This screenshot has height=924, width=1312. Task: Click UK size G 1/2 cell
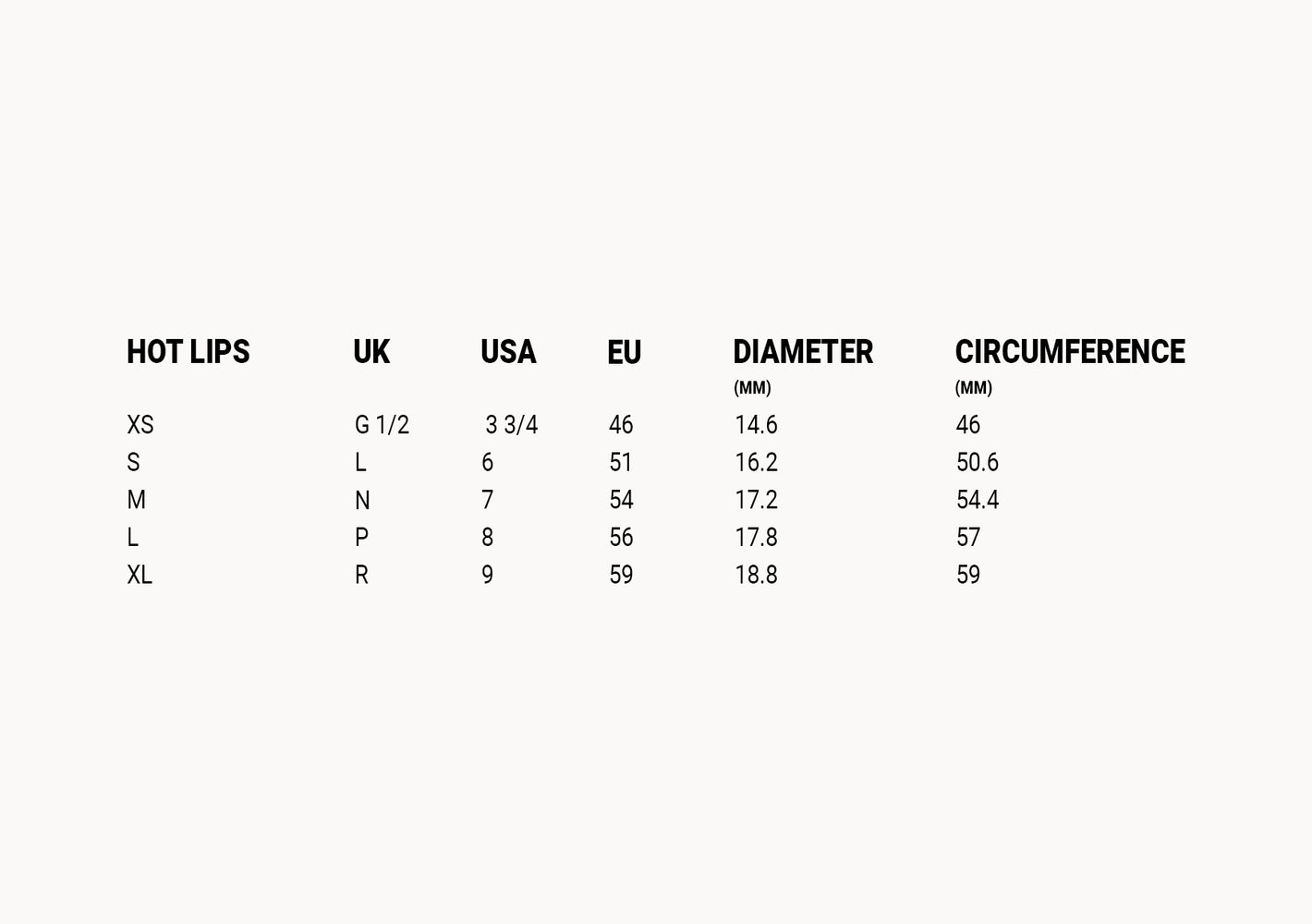[382, 425]
